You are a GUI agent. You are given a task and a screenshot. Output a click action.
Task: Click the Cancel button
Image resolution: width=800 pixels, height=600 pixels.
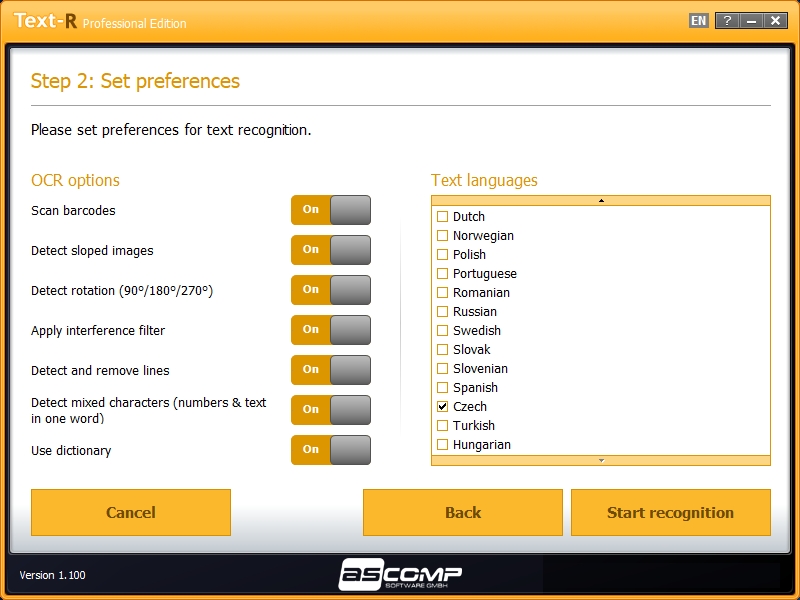pyautogui.click(x=131, y=513)
